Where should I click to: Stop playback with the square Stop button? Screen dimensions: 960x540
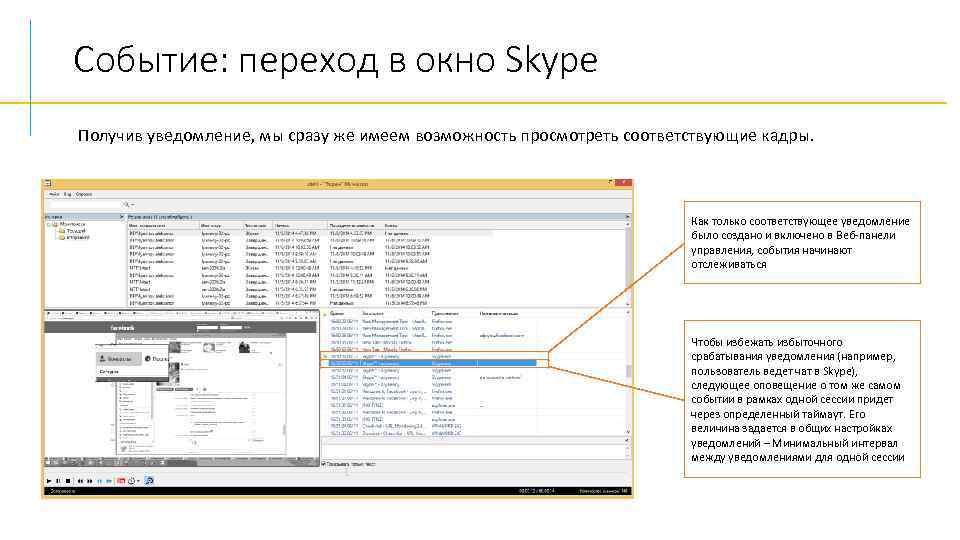click(68, 481)
